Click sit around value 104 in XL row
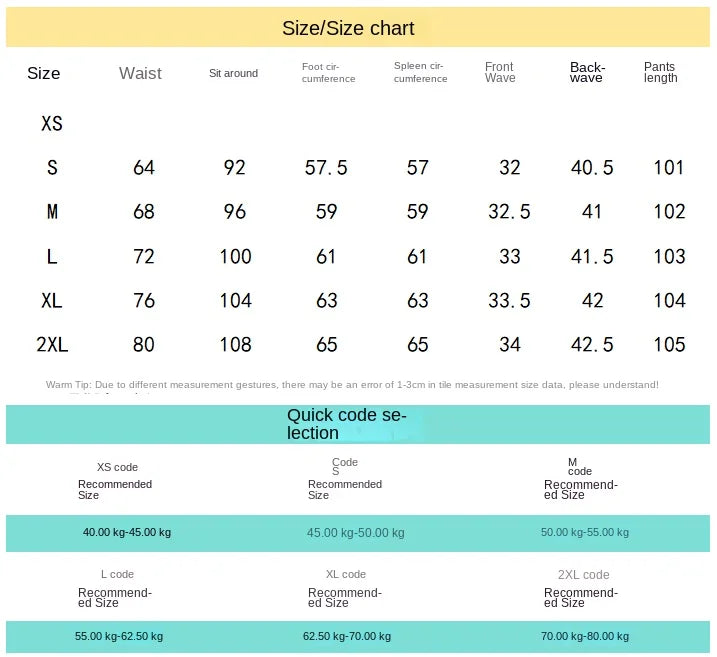 click(x=235, y=300)
